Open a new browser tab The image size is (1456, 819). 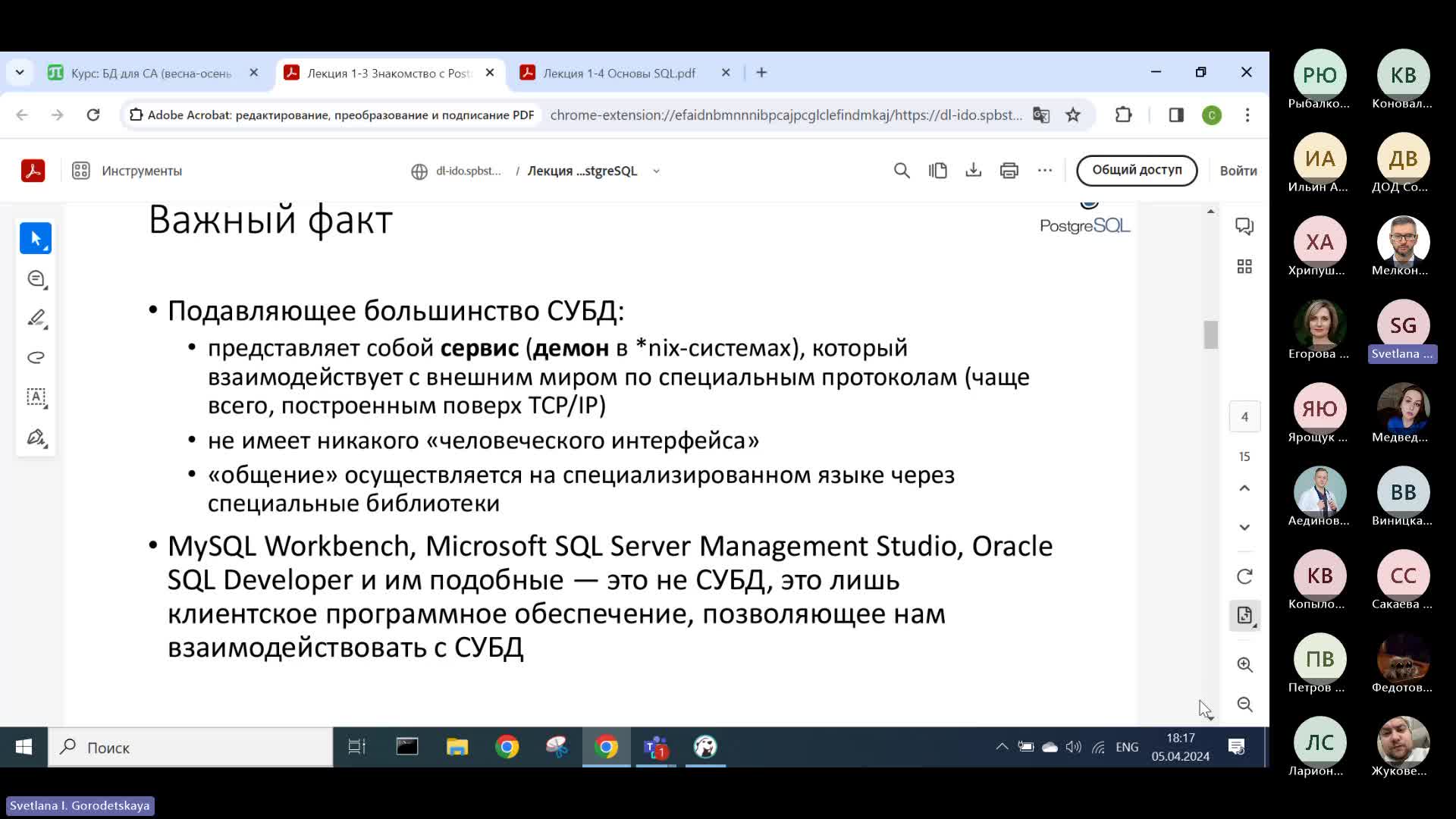(762, 73)
